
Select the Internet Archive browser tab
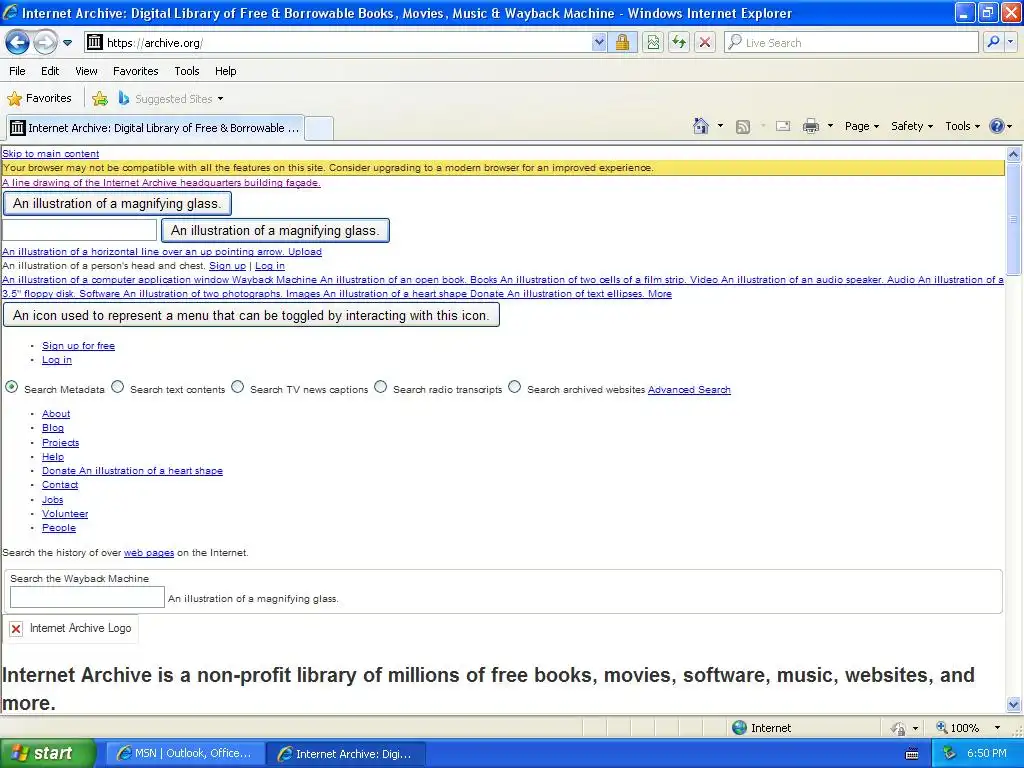(x=155, y=128)
